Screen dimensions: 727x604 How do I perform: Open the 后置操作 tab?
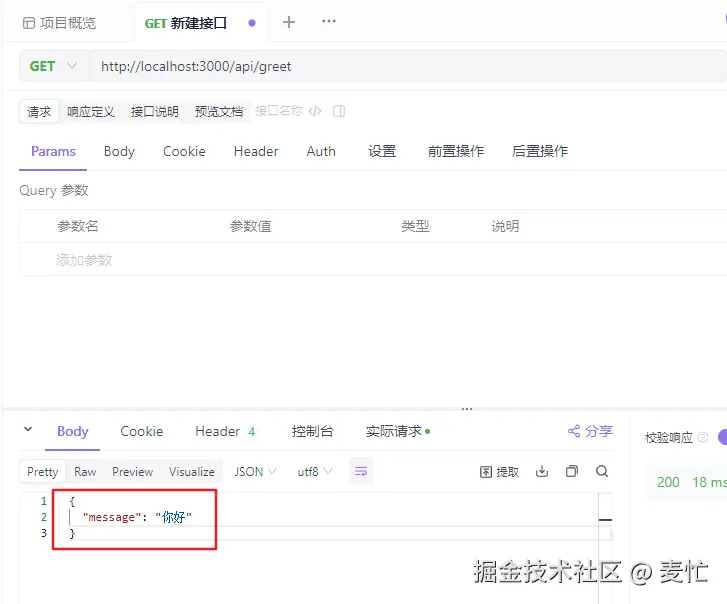[540, 151]
